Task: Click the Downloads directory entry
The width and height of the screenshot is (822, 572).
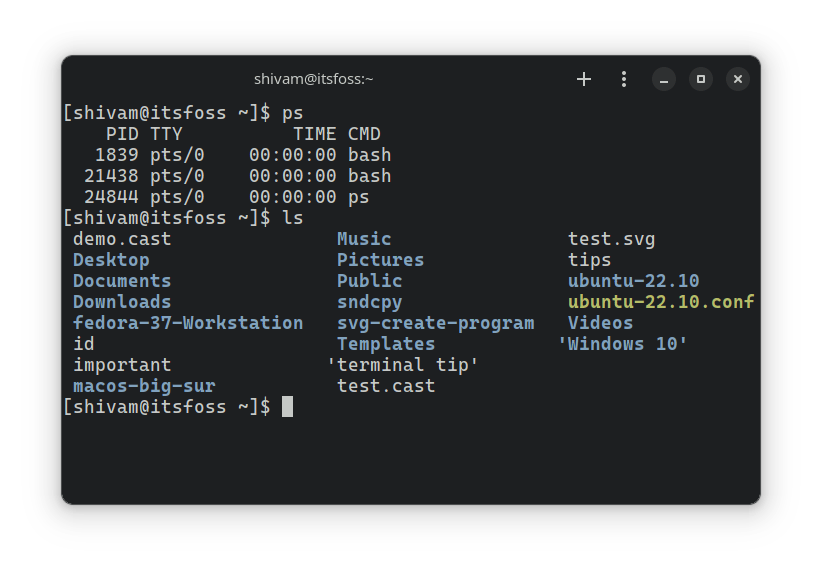Action: 122,302
